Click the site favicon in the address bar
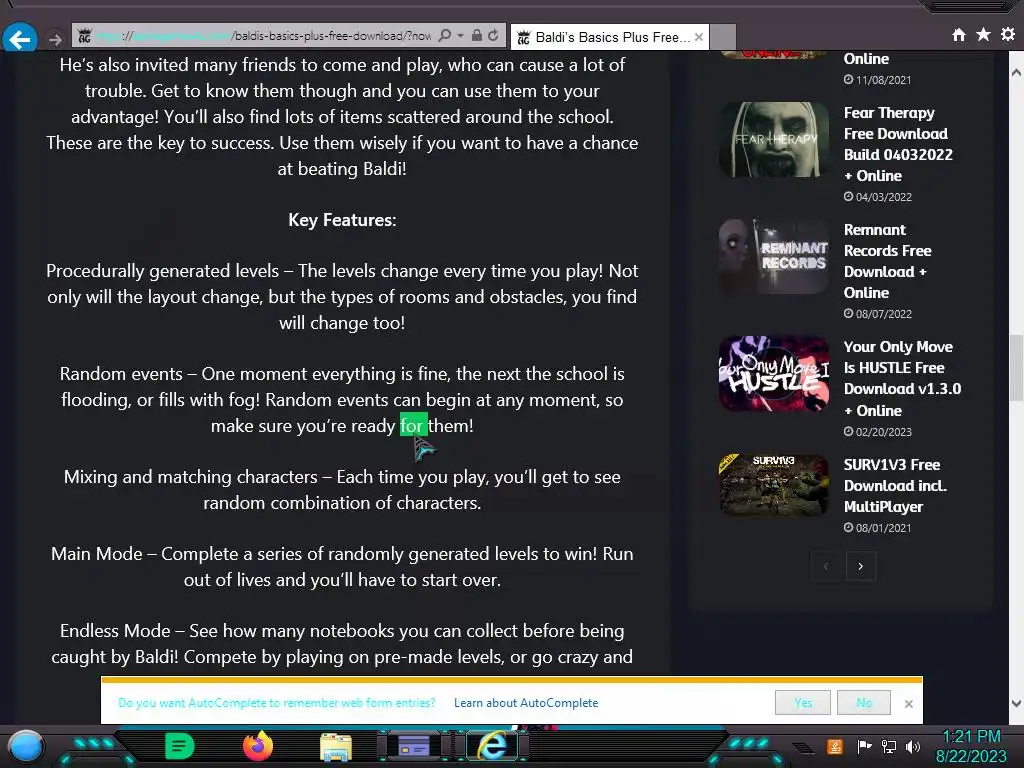The image size is (1024, 768). click(84, 36)
